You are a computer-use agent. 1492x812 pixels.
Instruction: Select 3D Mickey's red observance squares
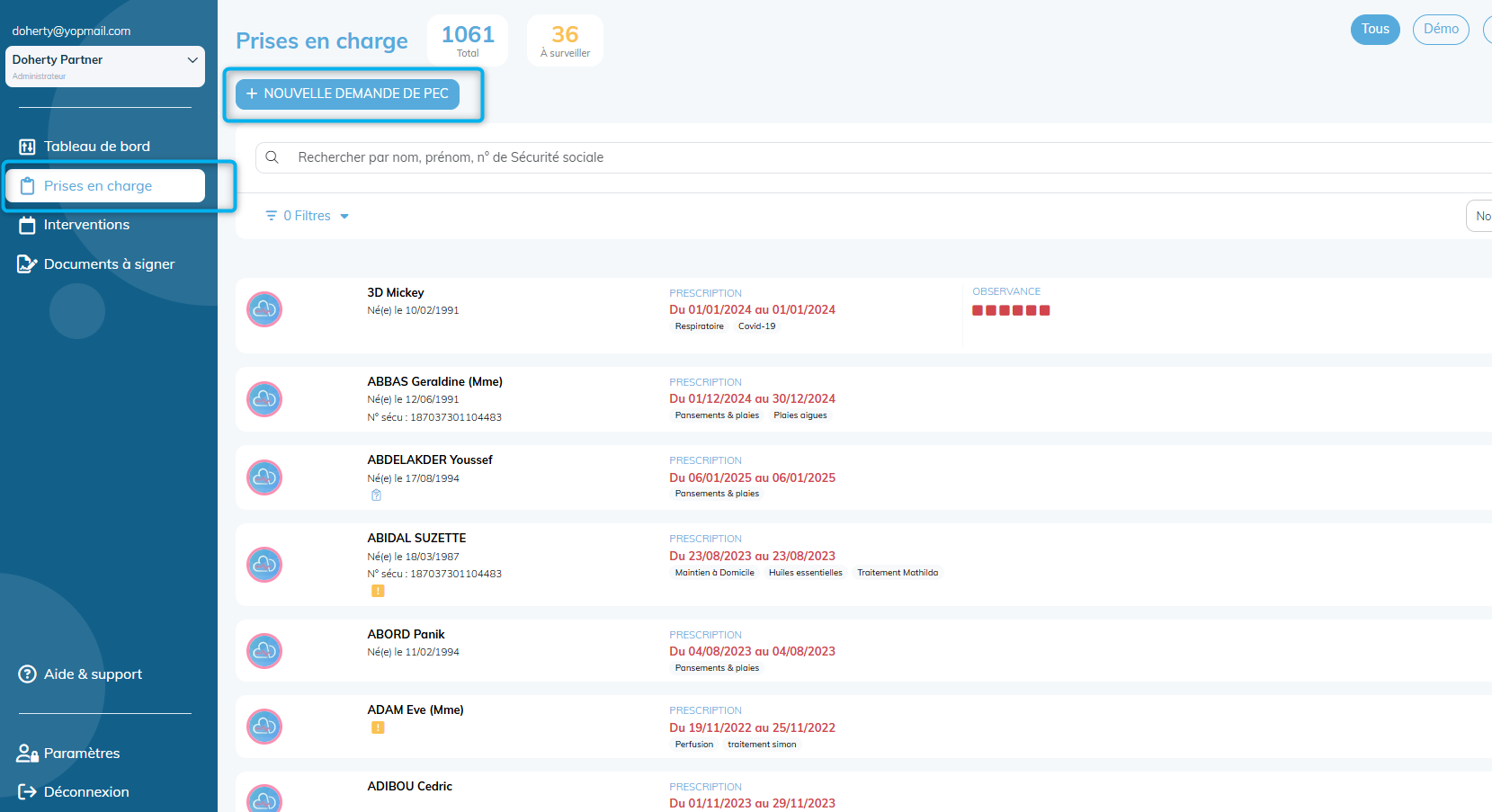[x=1011, y=310]
